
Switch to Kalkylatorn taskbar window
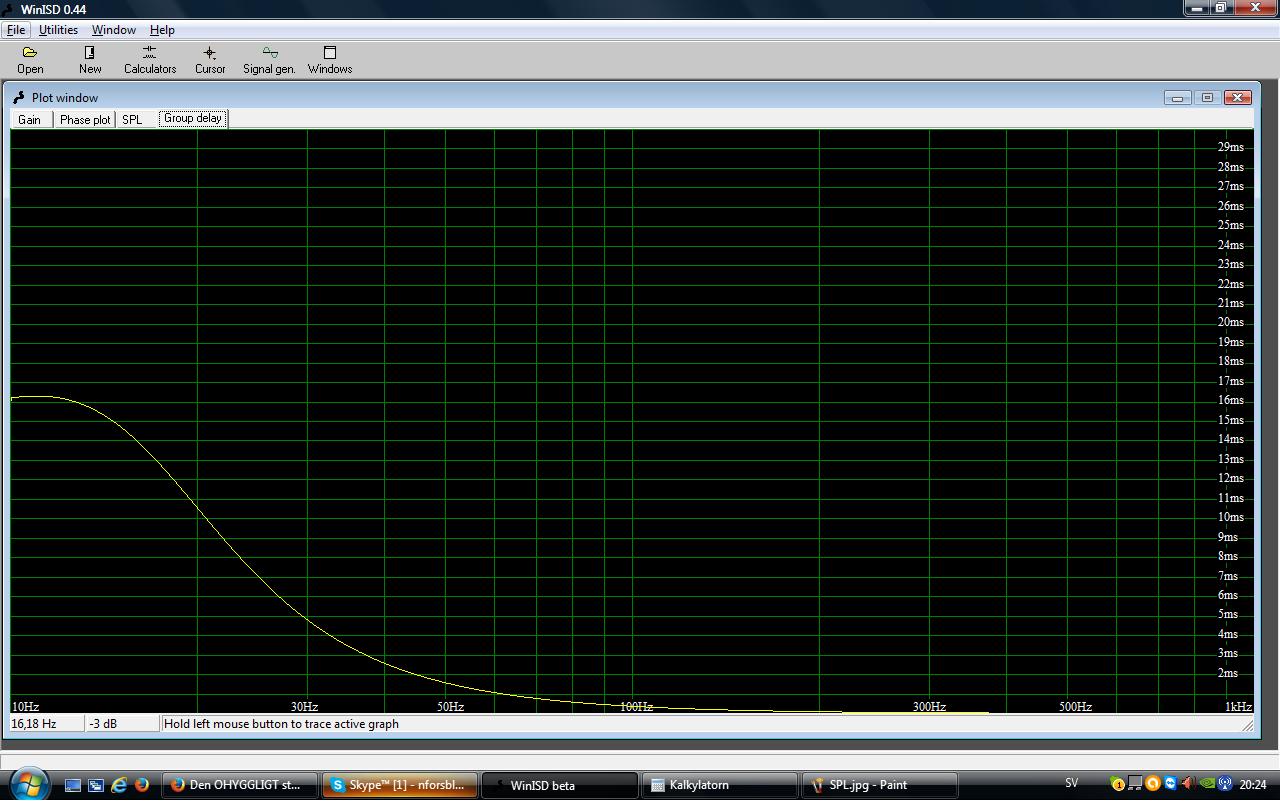(x=720, y=785)
